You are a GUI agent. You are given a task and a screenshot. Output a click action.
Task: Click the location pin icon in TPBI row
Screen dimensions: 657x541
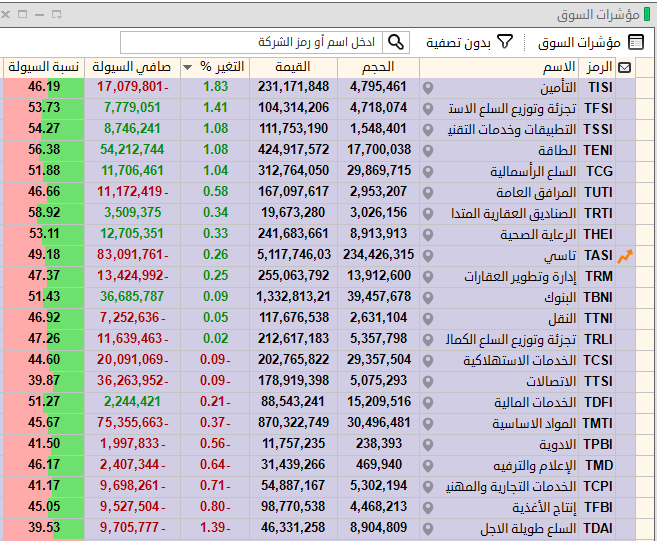pyautogui.click(x=427, y=445)
